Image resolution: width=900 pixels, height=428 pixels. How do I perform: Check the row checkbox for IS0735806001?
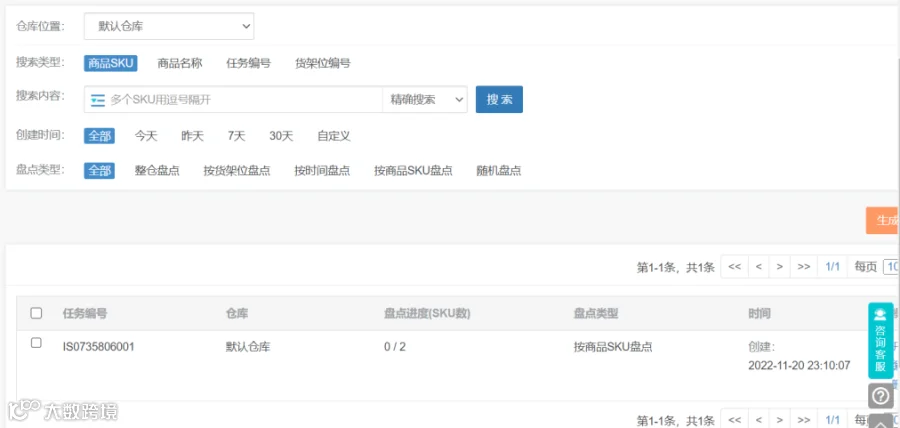tap(36, 343)
